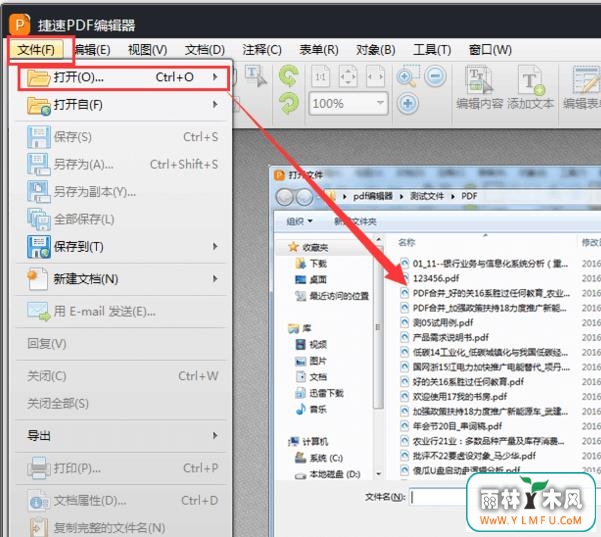This screenshot has height=537, width=601.
Task: Expand the 新建文档(N) submenu arrow
Action: [215, 279]
